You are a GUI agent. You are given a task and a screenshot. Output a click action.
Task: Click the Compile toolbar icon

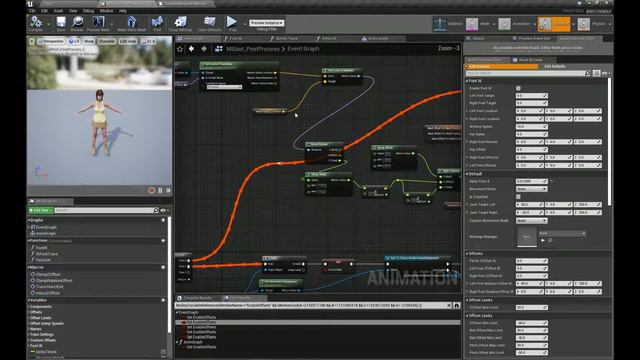[36, 22]
